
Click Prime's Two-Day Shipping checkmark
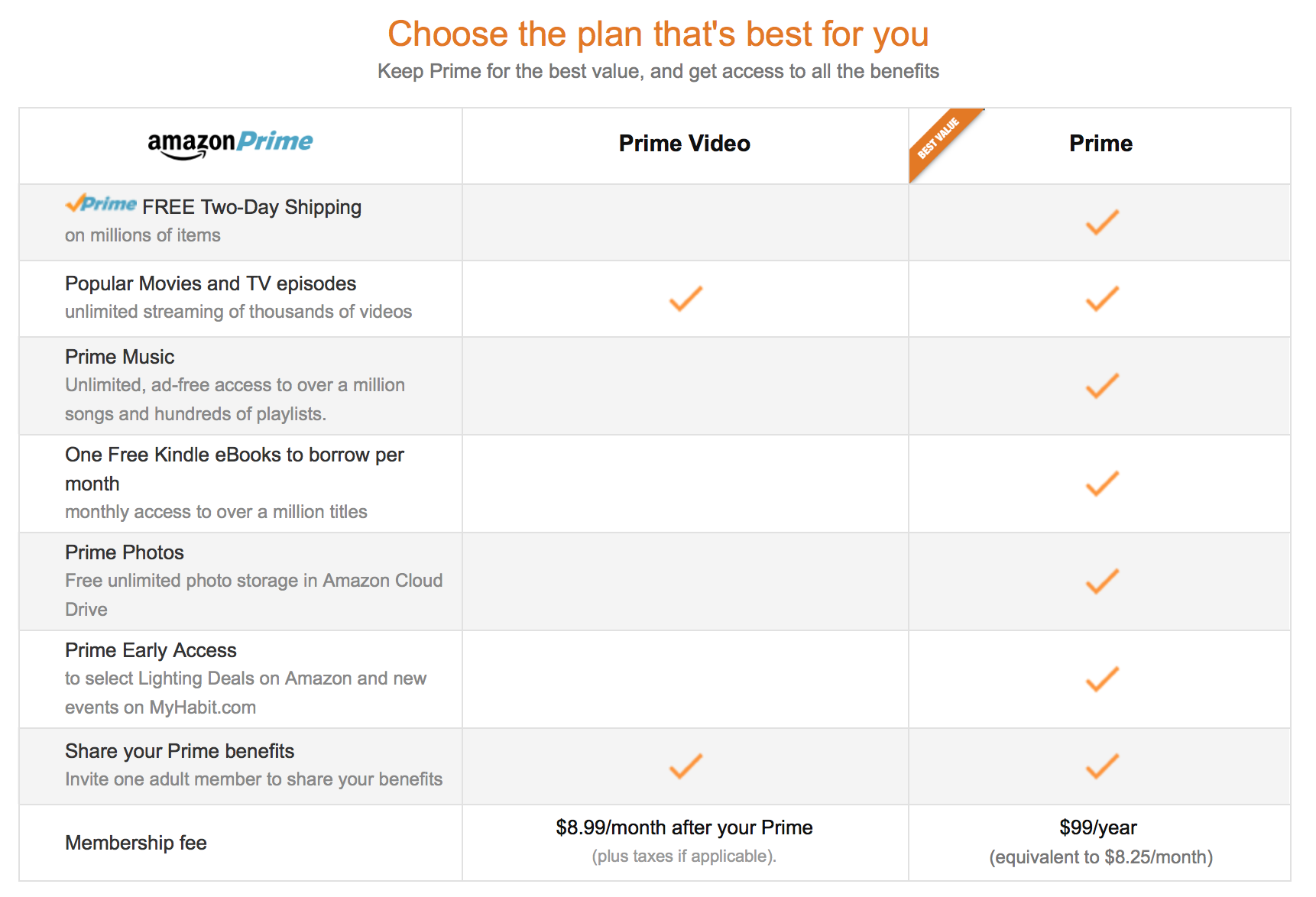click(x=1102, y=222)
